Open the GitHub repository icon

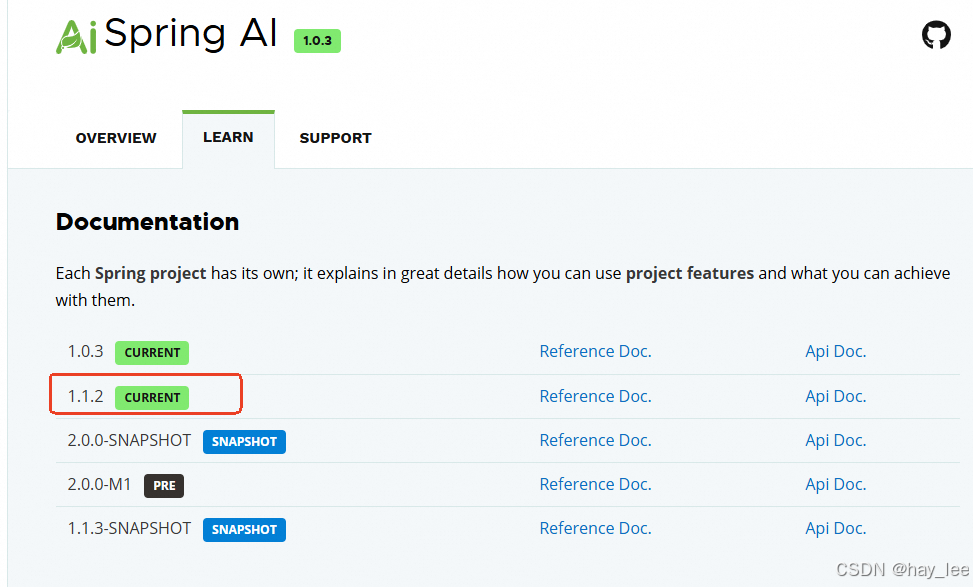(x=936, y=35)
